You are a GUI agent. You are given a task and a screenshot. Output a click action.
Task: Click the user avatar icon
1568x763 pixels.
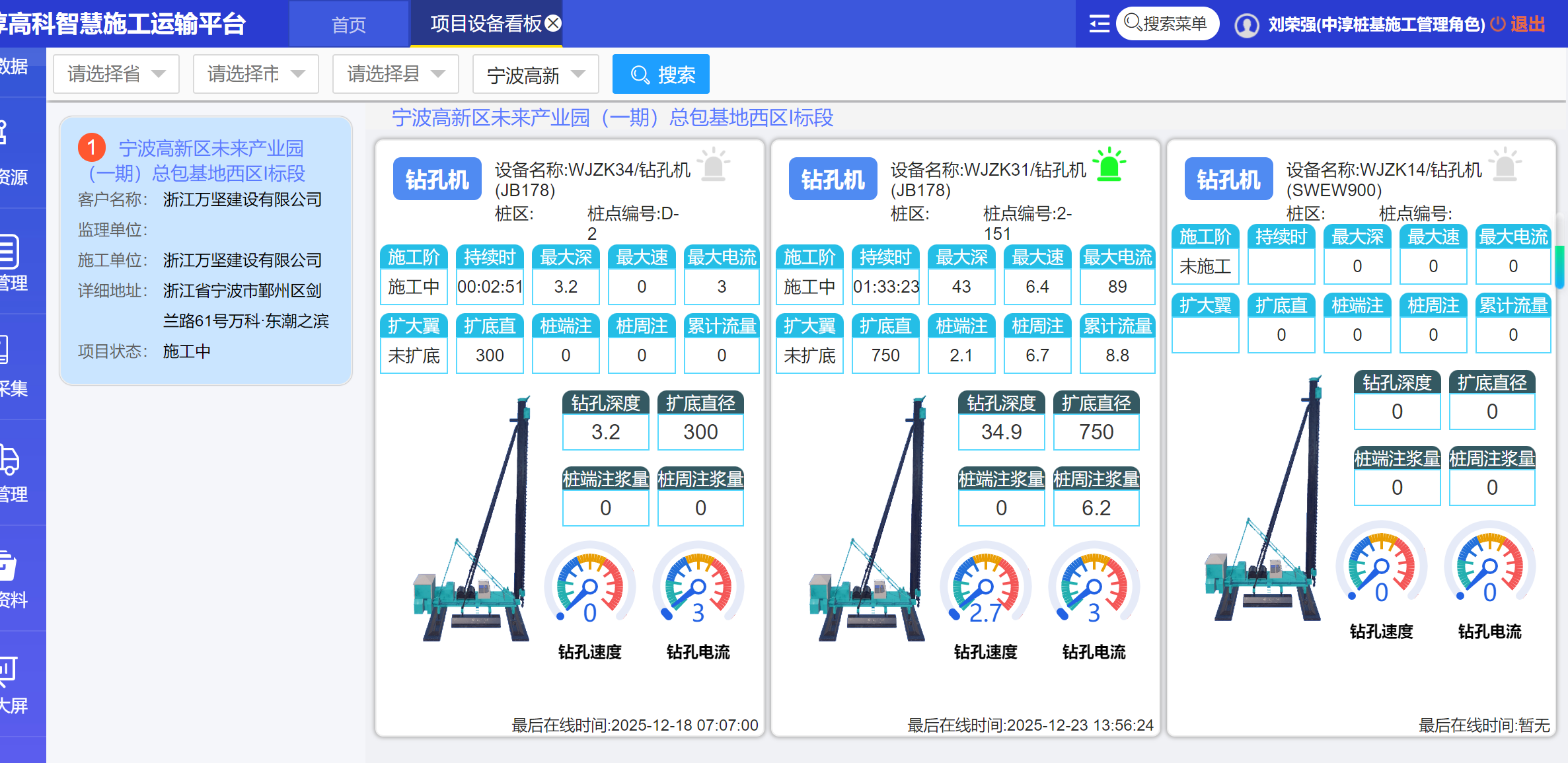[1246, 25]
